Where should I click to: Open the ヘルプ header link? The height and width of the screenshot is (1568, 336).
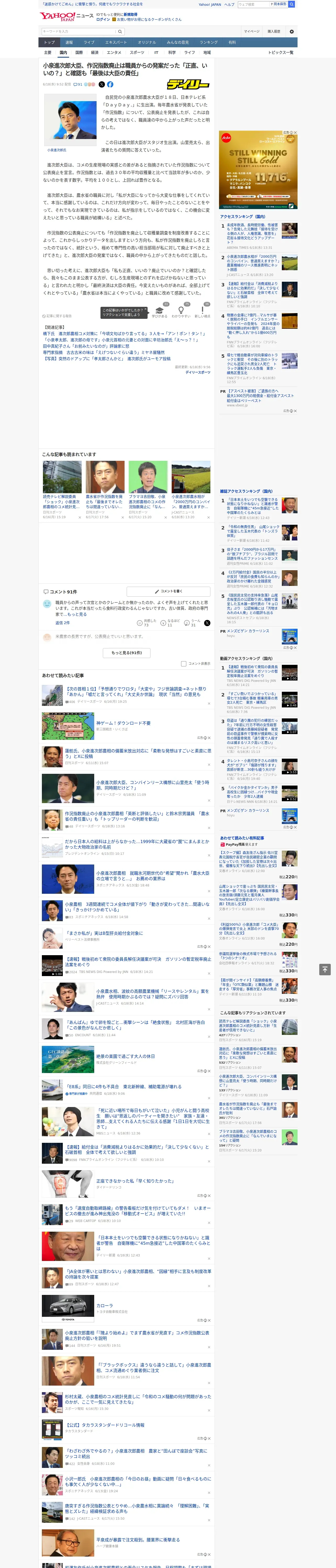pyautogui.click(x=229, y=4)
